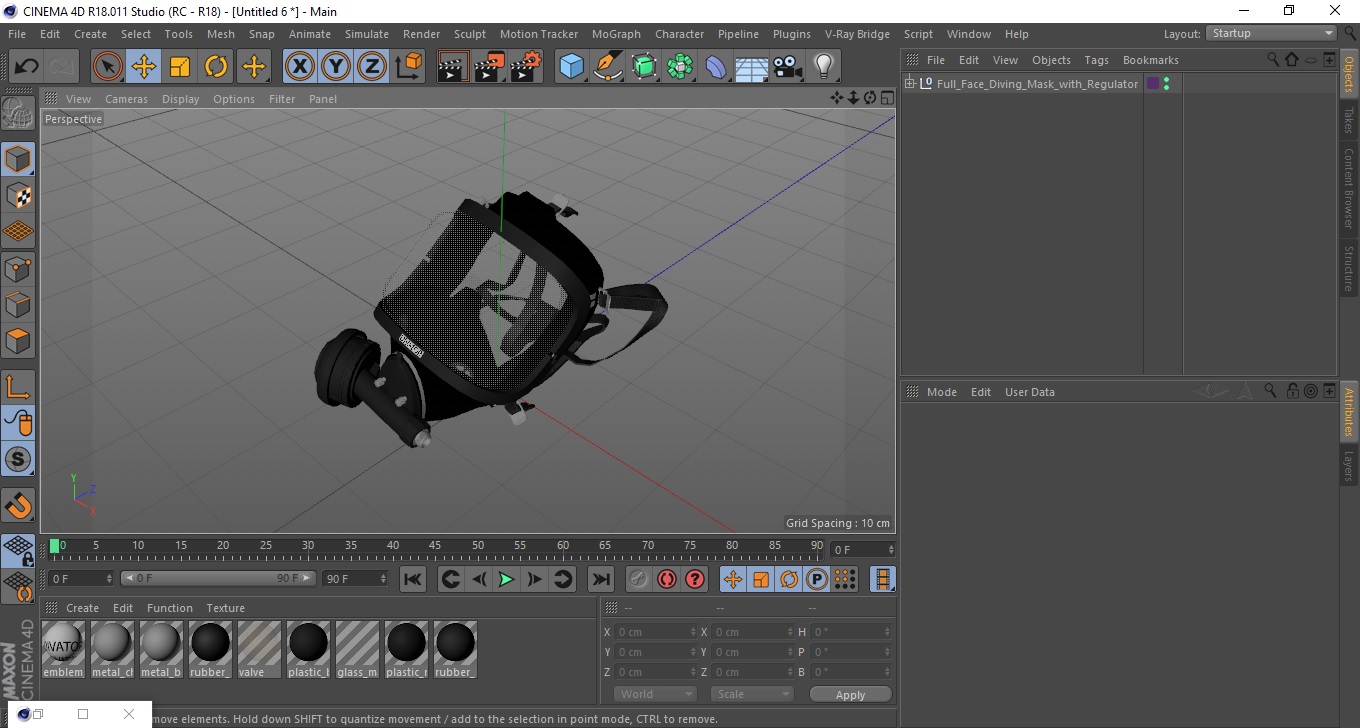Add a Cube primitive object
This screenshot has width=1360, height=728.
point(572,67)
